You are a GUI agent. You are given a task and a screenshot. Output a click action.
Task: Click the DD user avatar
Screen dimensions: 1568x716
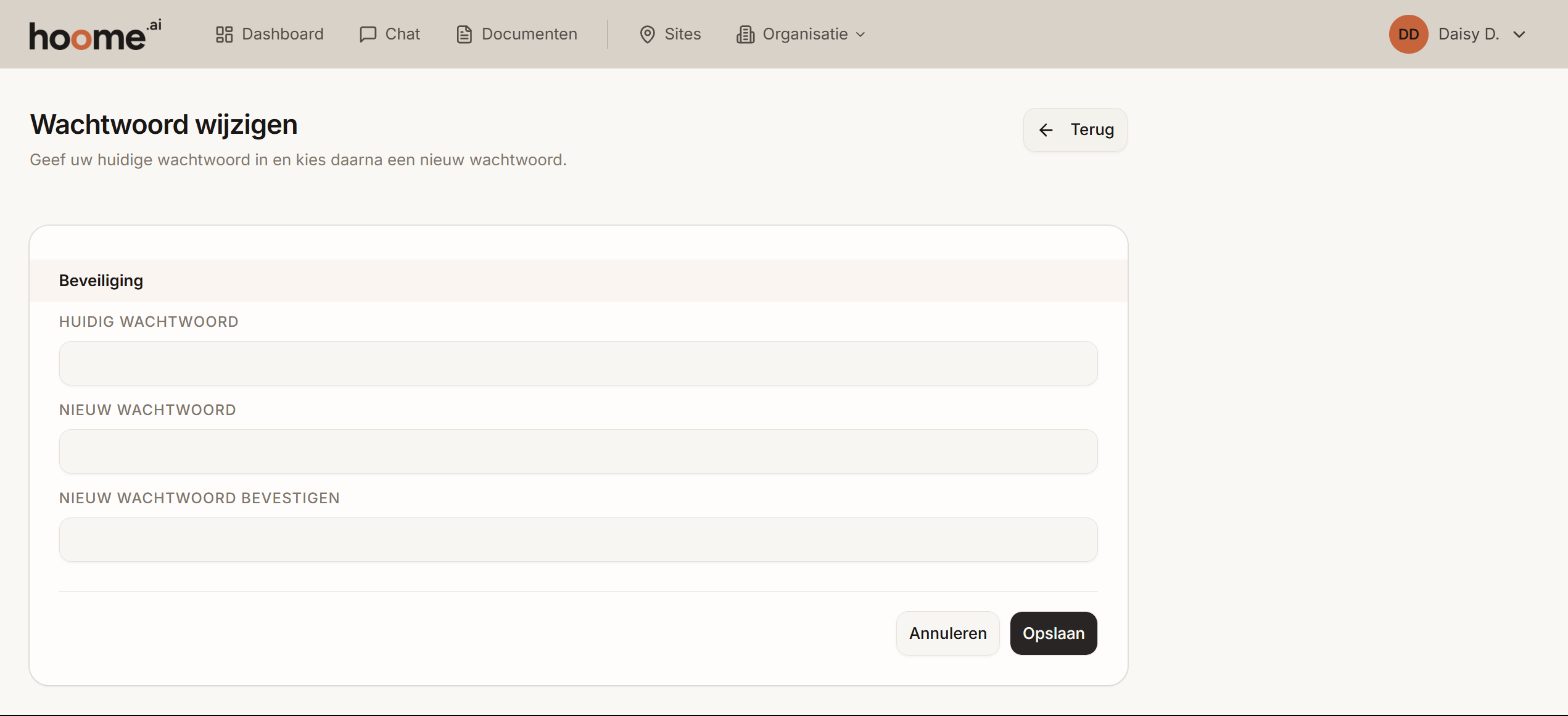(x=1408, y=34)
